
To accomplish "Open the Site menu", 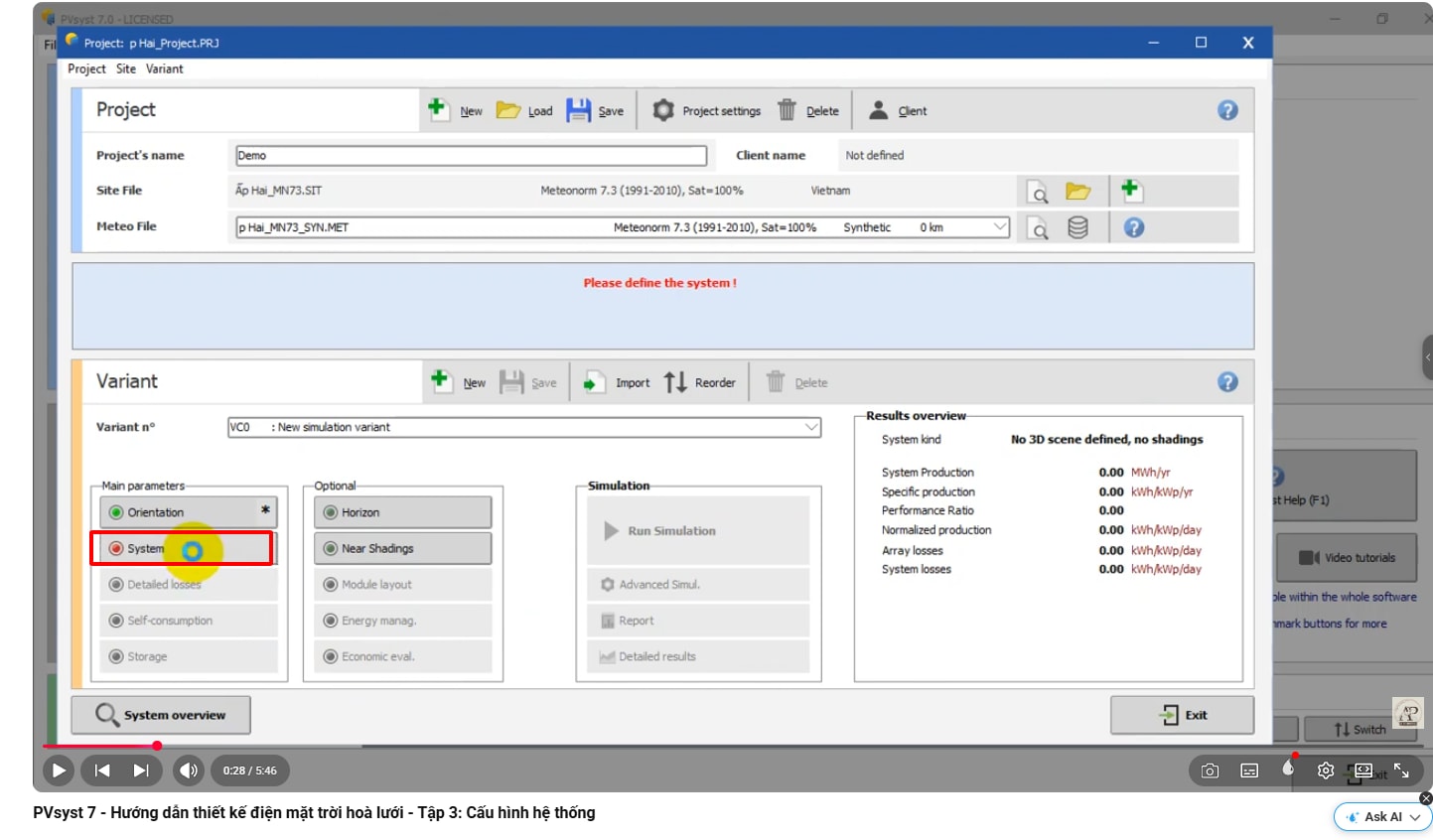I will (x=126, y=69).
